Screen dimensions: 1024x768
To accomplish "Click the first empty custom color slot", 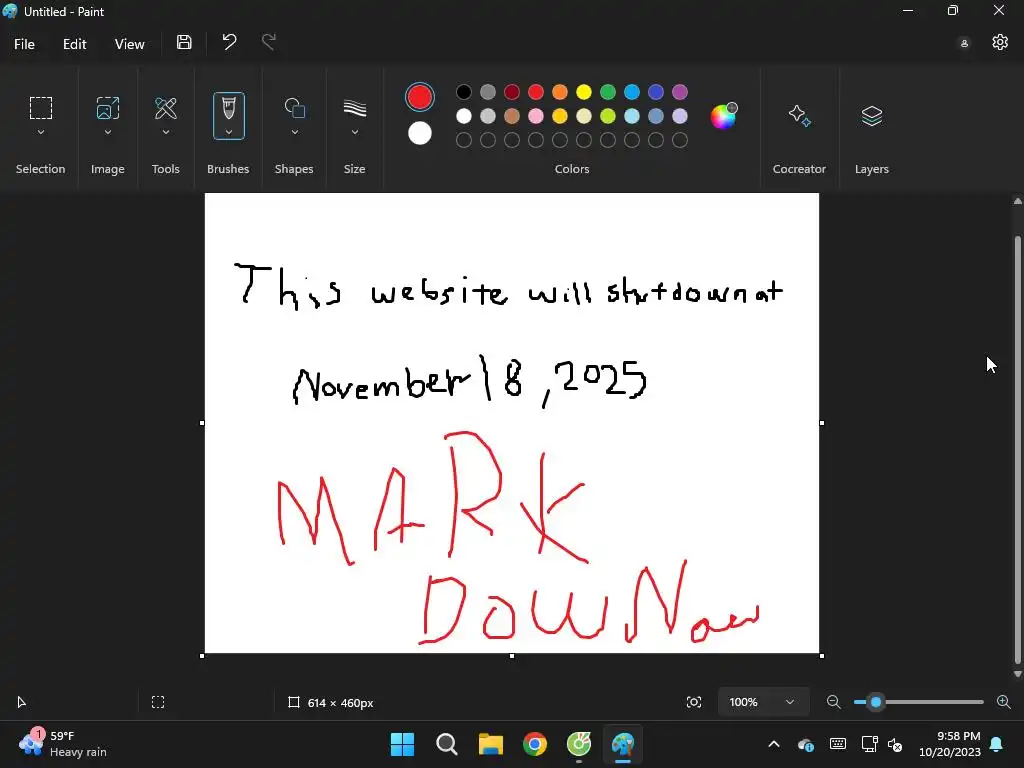I will coord(464,140).
